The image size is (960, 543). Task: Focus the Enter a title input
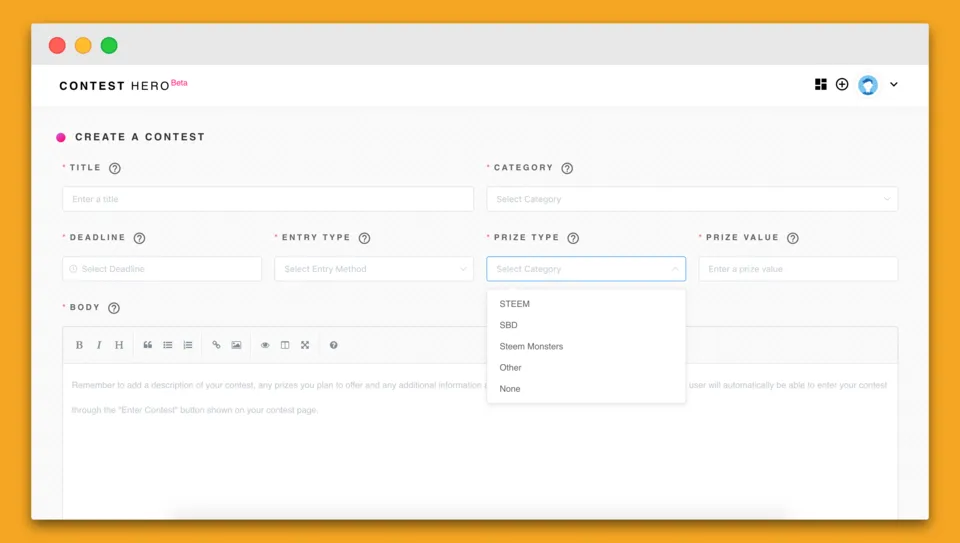pos(268,199)
